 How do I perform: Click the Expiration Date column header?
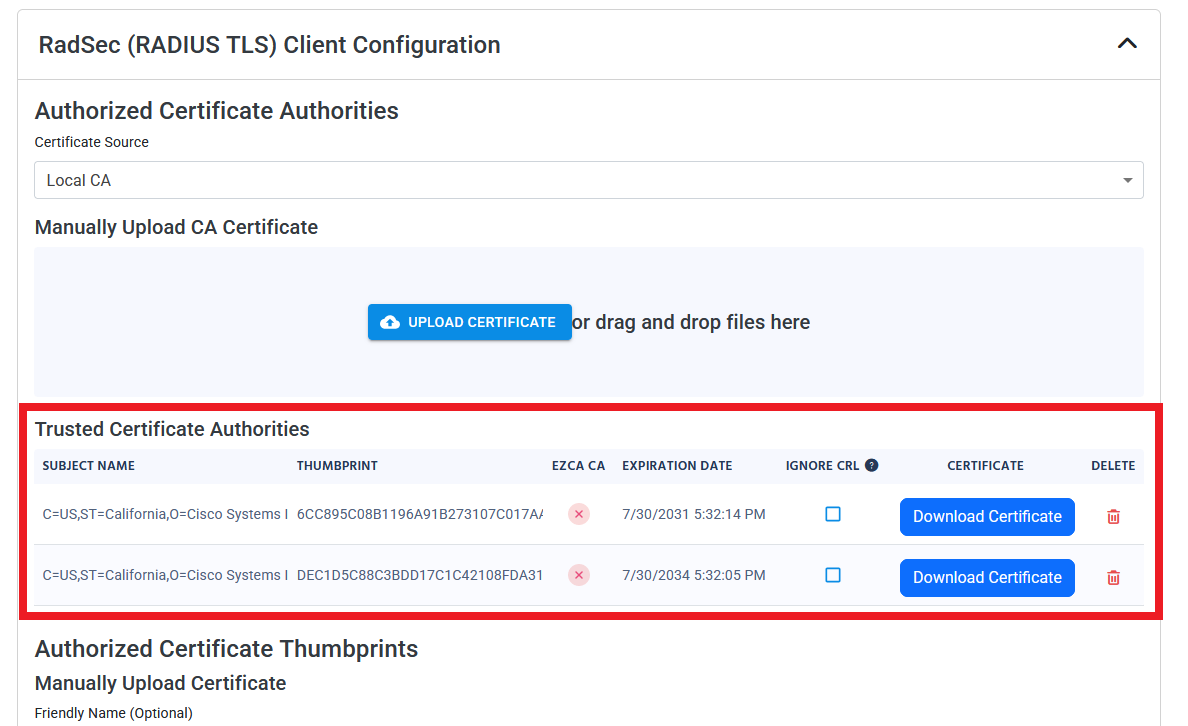(677, 466)
